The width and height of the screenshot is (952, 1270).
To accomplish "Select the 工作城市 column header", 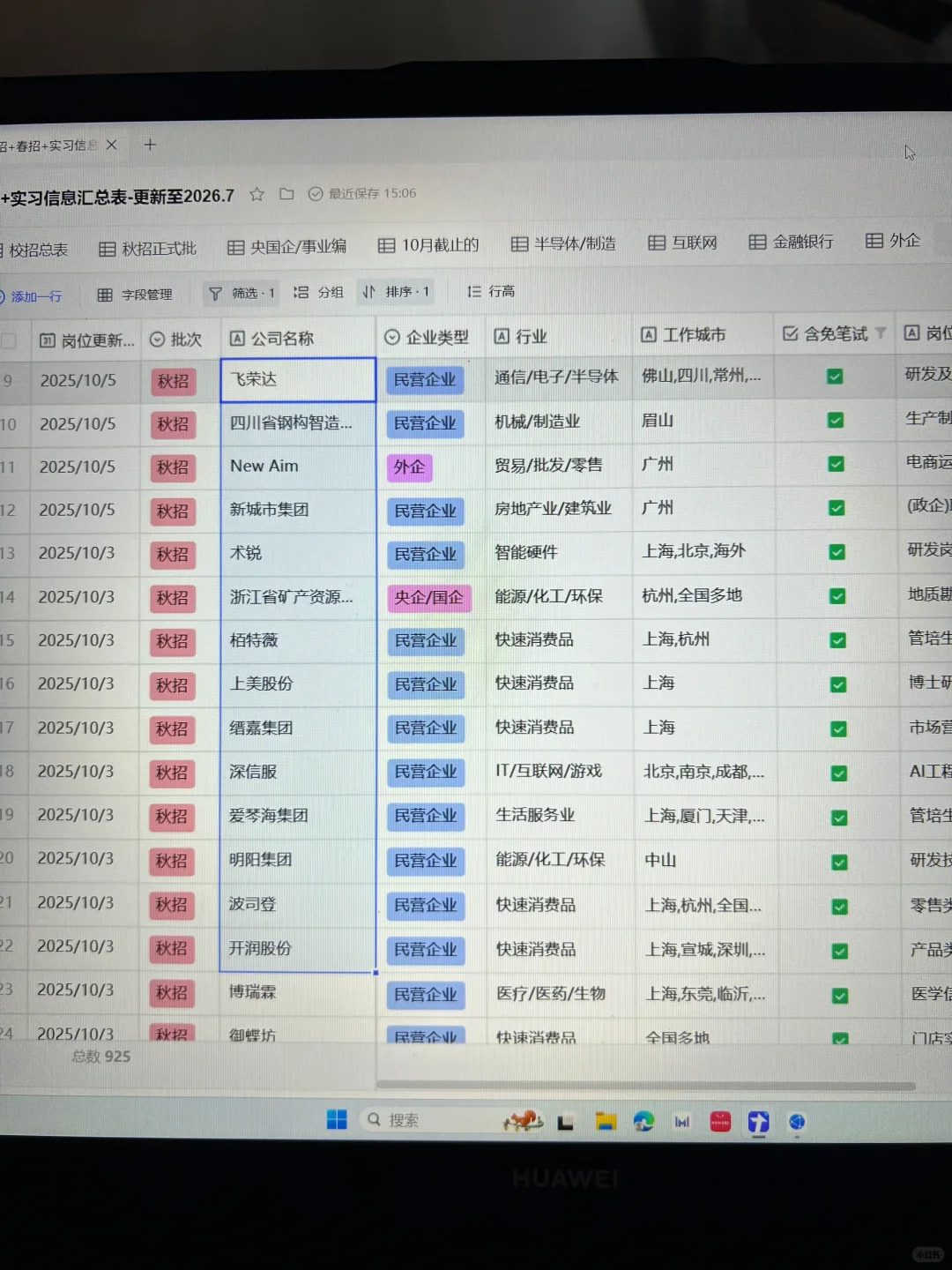I will 703,335.
